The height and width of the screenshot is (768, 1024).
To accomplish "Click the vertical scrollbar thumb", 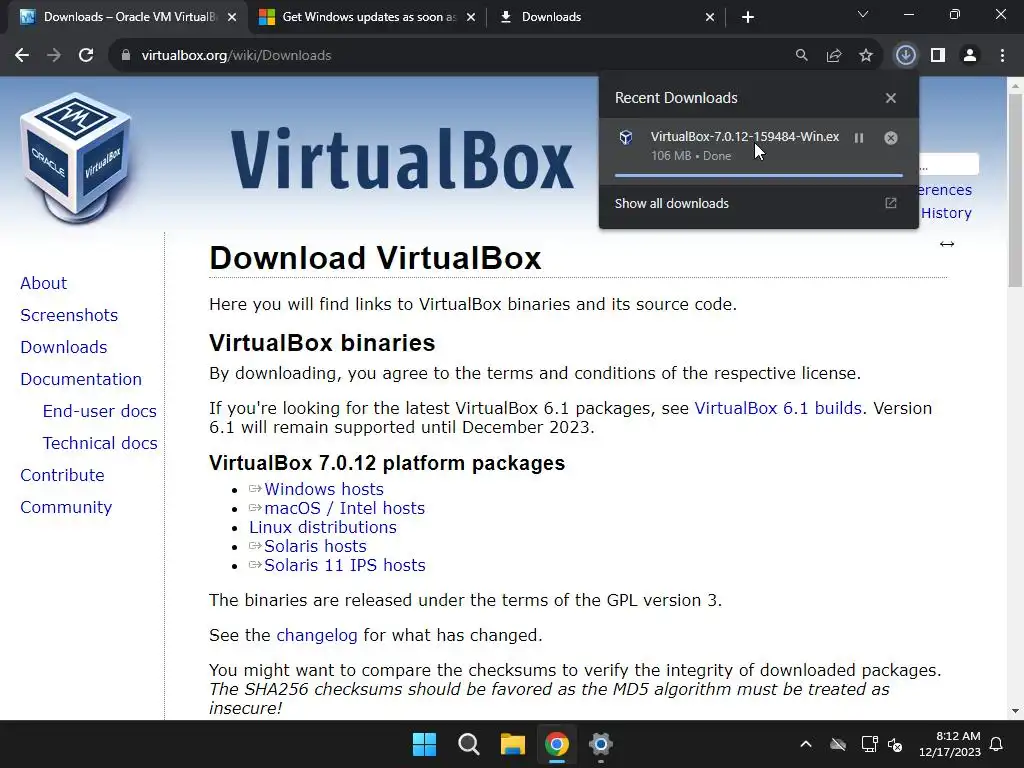I will [x=1015, y=189].
